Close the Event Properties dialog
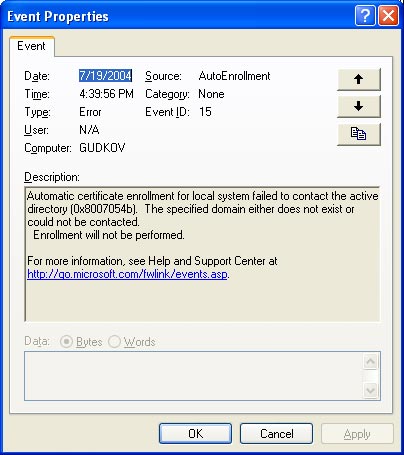Screen dimensions: 404x455 (388, 15)
